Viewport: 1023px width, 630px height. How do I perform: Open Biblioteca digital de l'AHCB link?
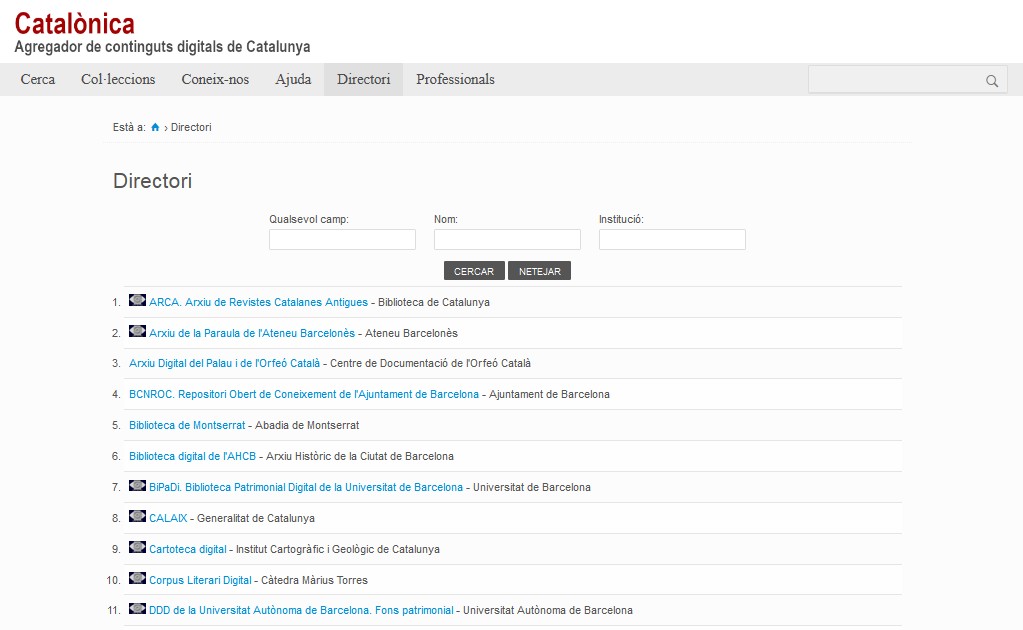pos(192,457)
